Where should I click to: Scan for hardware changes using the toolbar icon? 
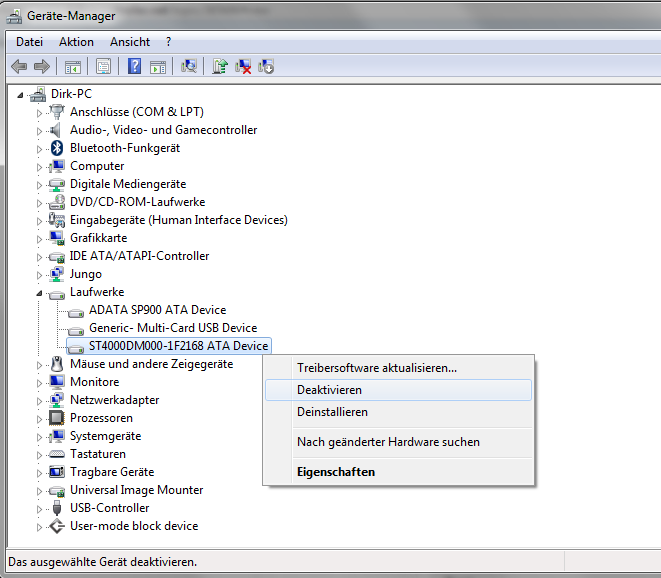(x=189, y=66)
